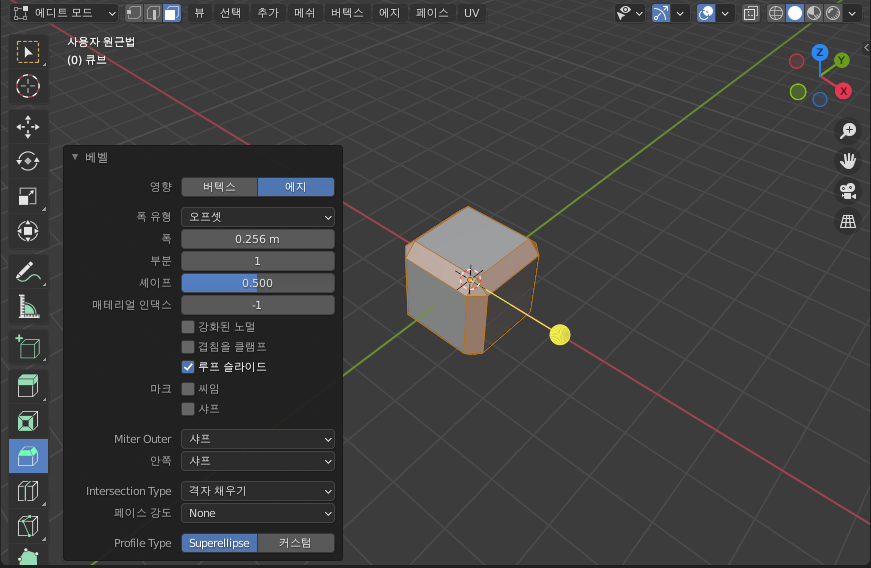Activate the 3D Cursor tool
871x568 pixels.
coord(28,87)
